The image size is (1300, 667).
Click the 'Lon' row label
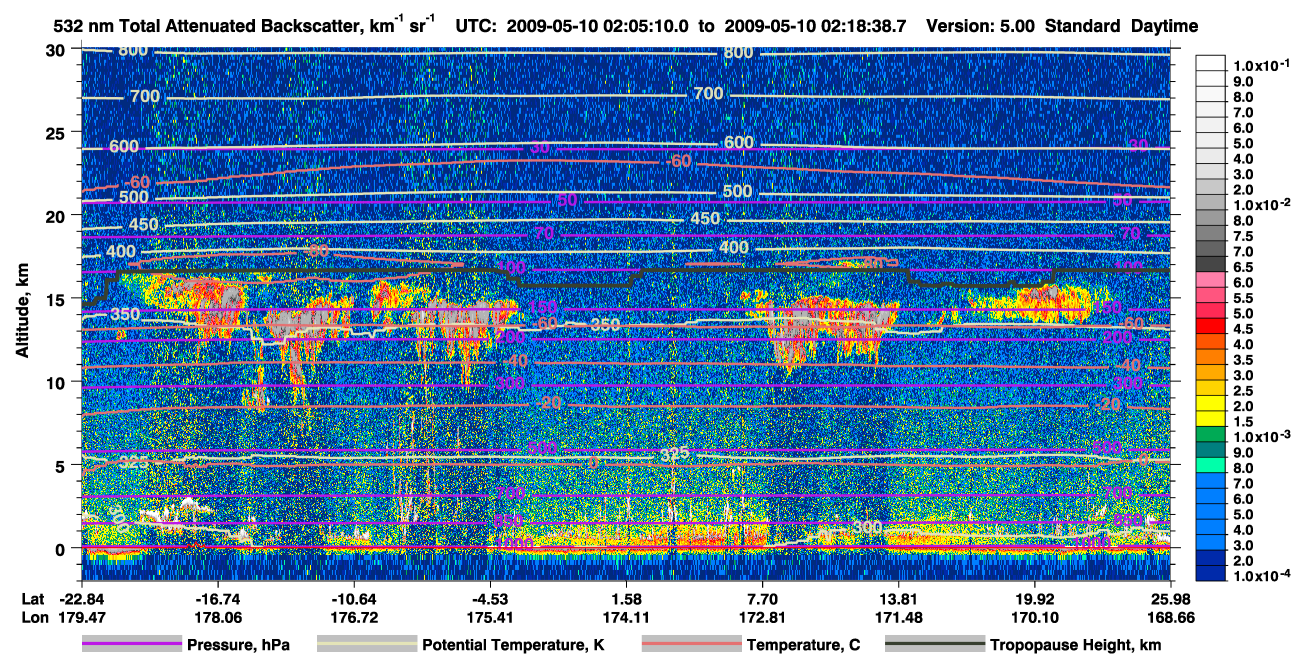point(33,617)
